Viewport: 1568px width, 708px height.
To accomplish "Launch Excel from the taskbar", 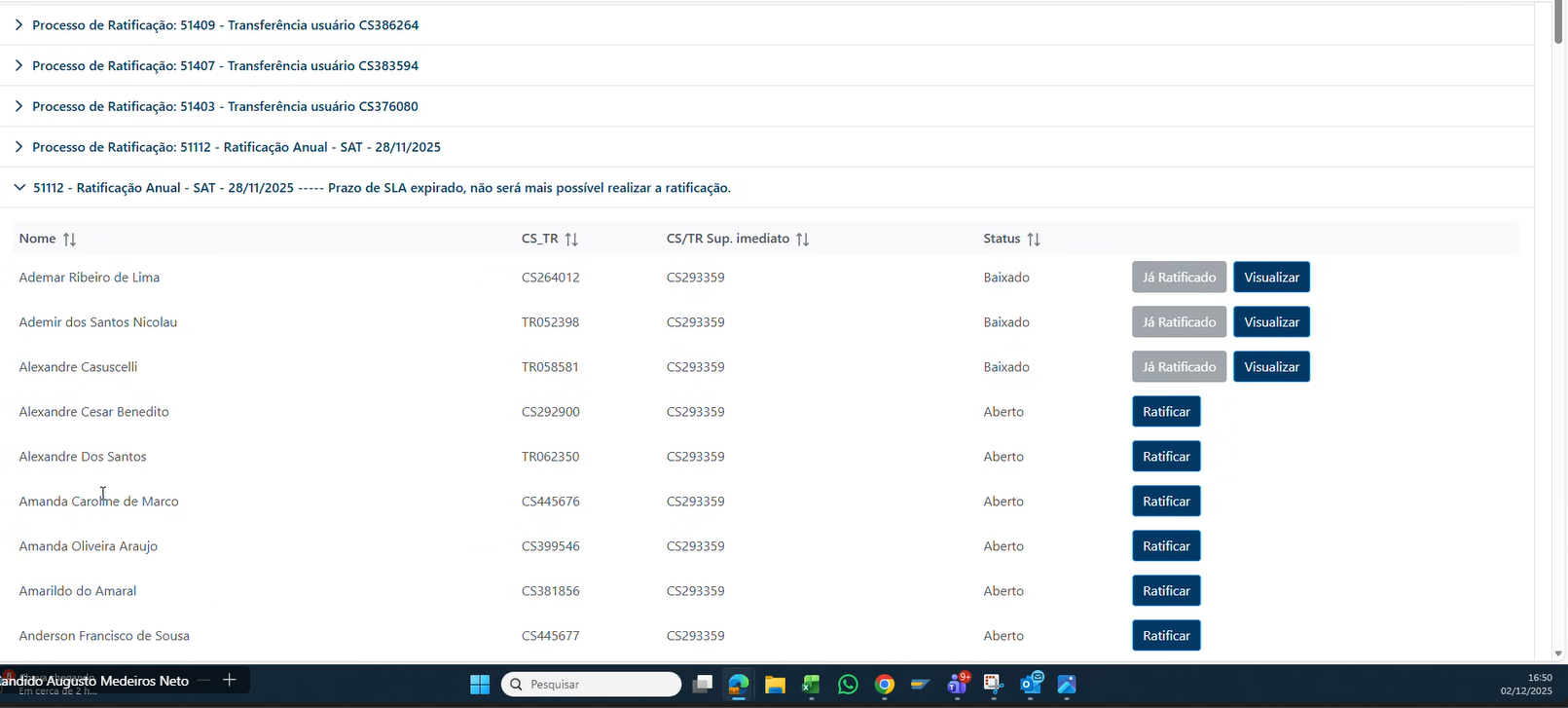I will coord(811,685).
